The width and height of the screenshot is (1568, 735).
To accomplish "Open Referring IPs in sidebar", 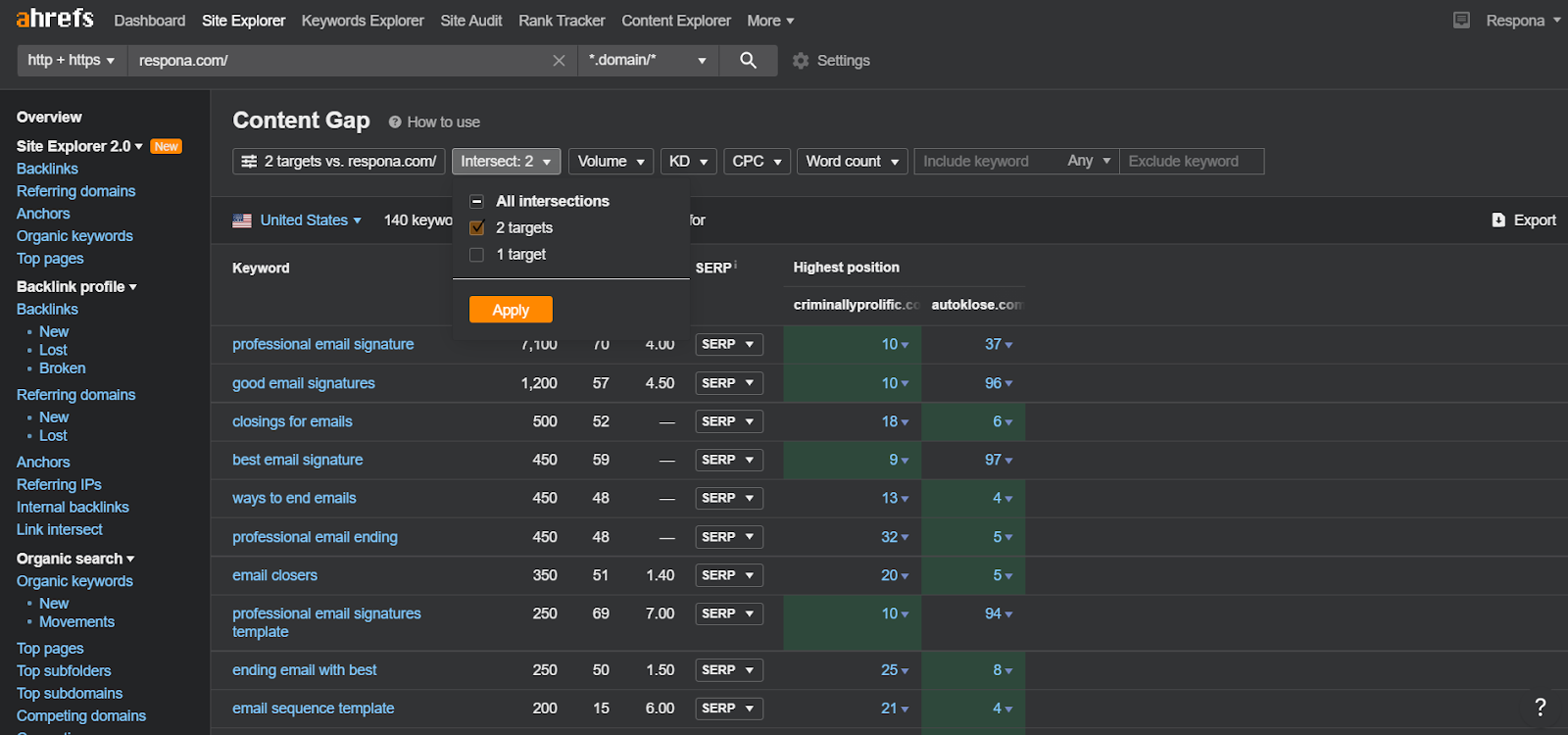I will [59, 485].
